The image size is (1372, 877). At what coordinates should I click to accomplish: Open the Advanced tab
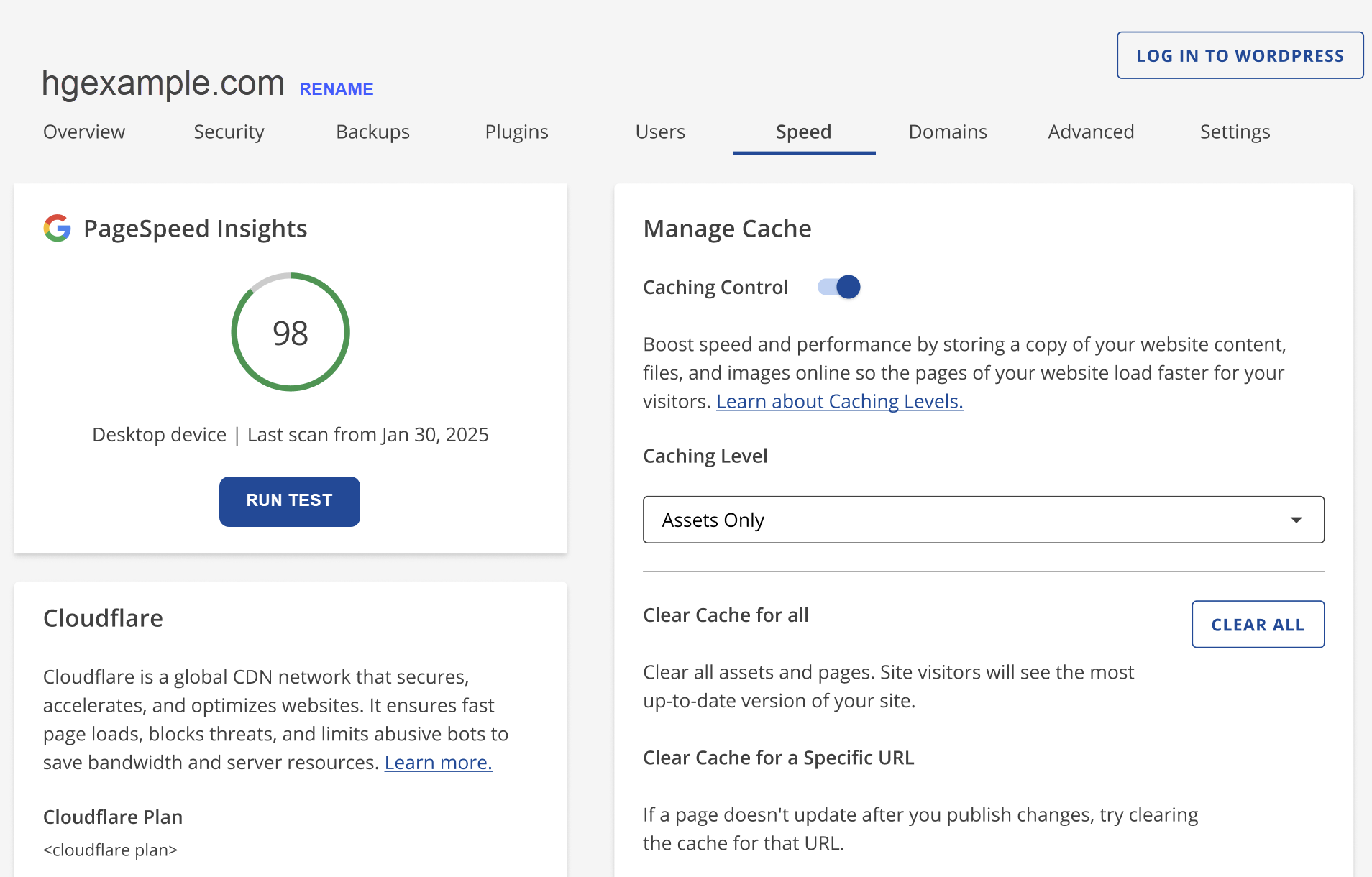point(1091,132)
